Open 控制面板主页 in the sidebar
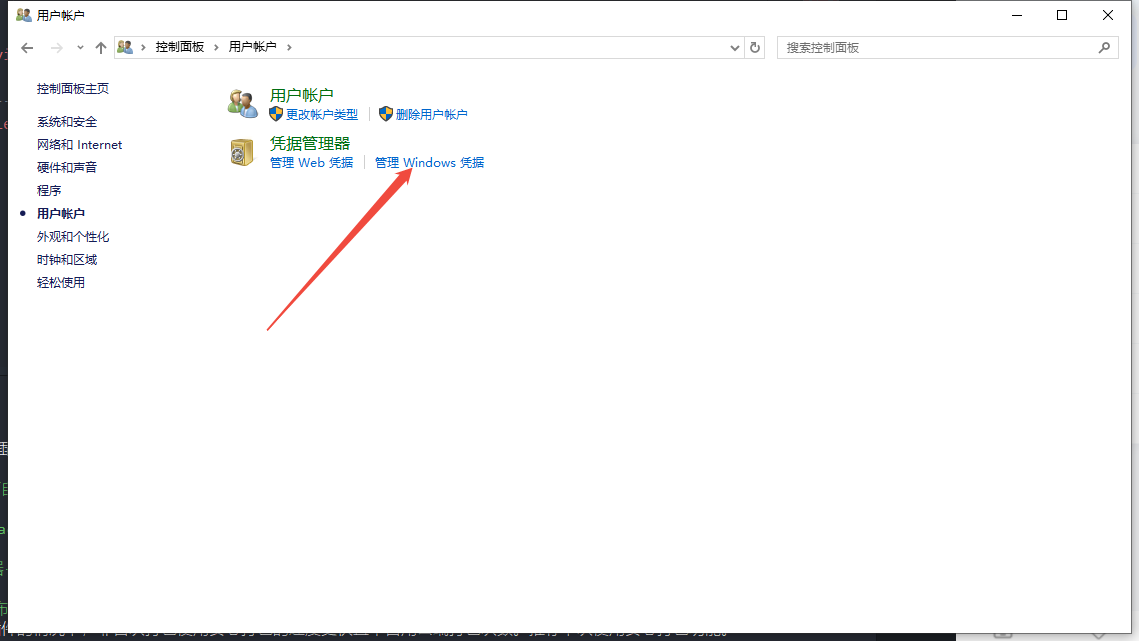Image resolution: width=1139 pixels, height=641 pixels. pos(73,89)
